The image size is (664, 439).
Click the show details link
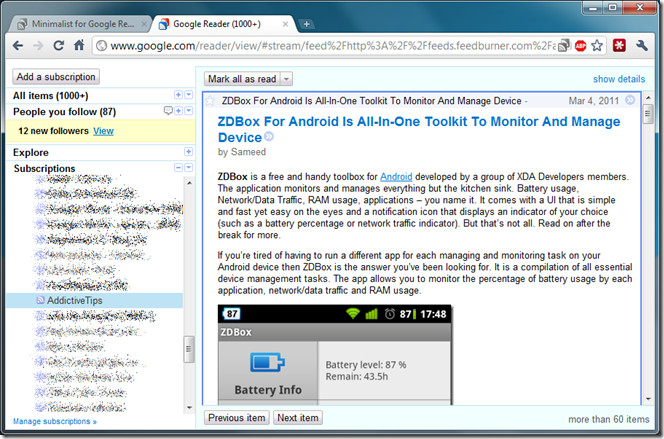point(619,79)
